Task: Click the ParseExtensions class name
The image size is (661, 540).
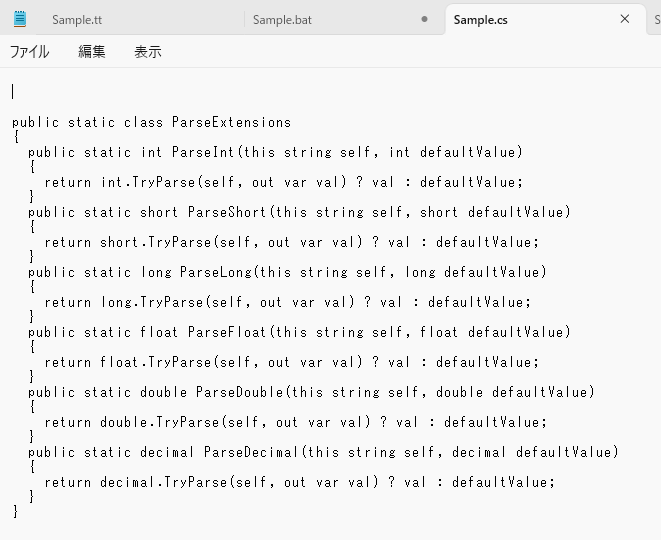Action: coord(231,122)
